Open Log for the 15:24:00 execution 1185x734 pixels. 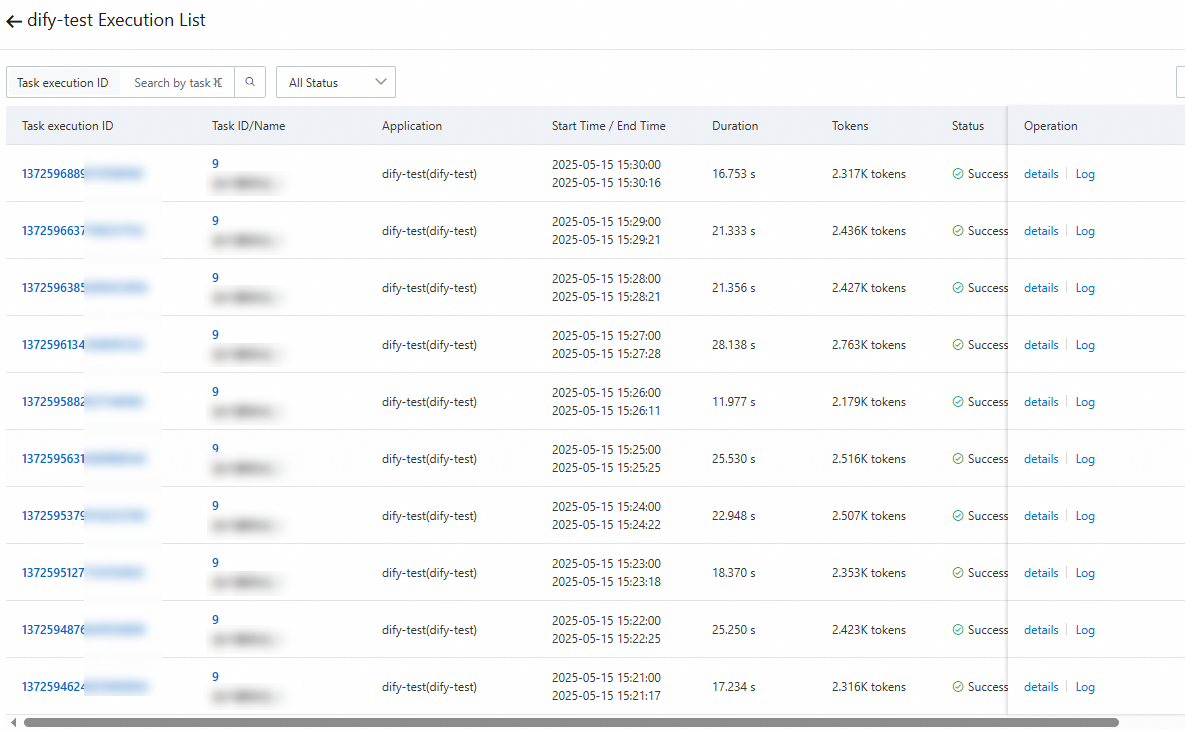pos(1084,516)
